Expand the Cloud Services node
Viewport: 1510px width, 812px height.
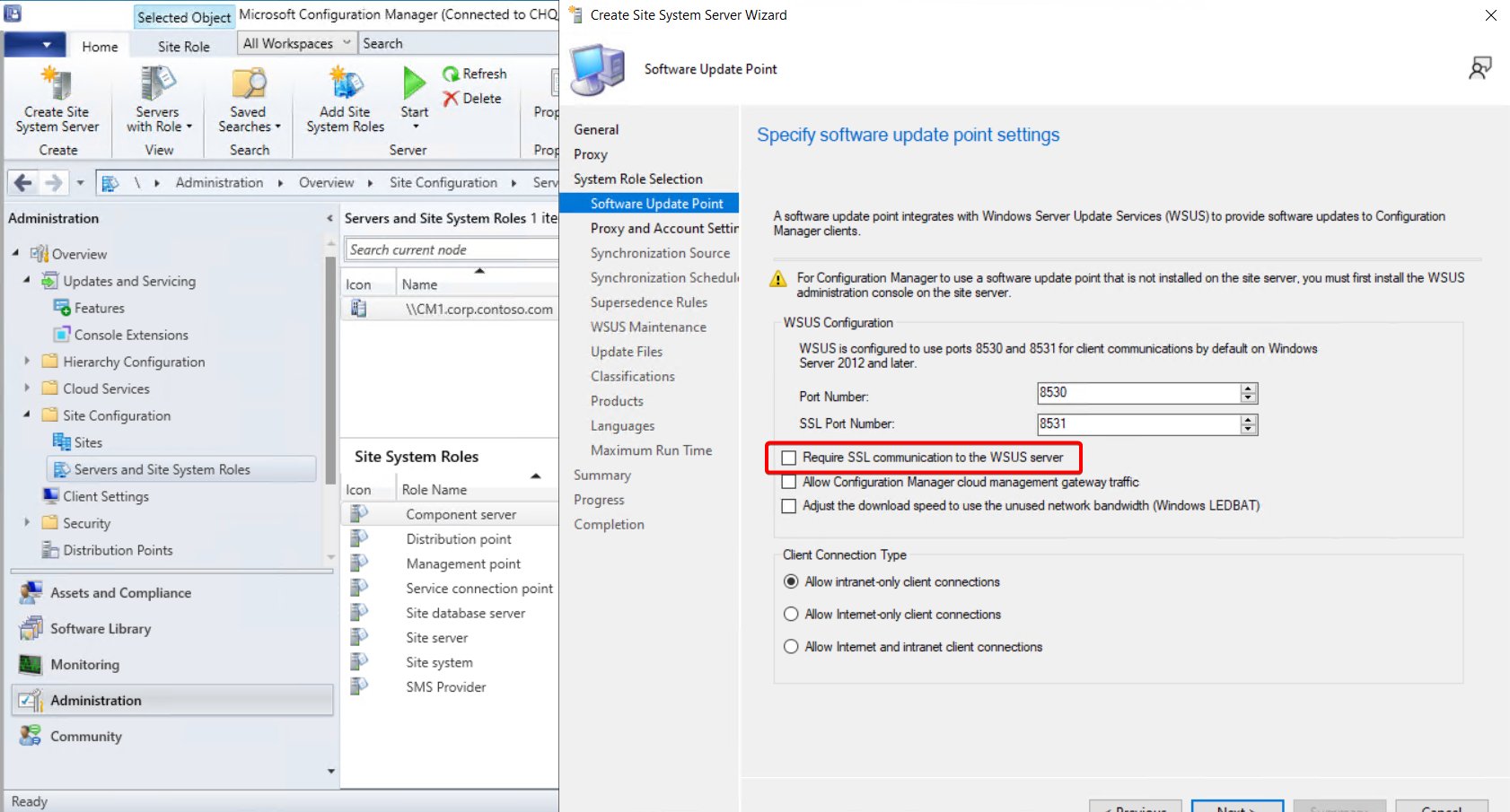coord(27,388)
